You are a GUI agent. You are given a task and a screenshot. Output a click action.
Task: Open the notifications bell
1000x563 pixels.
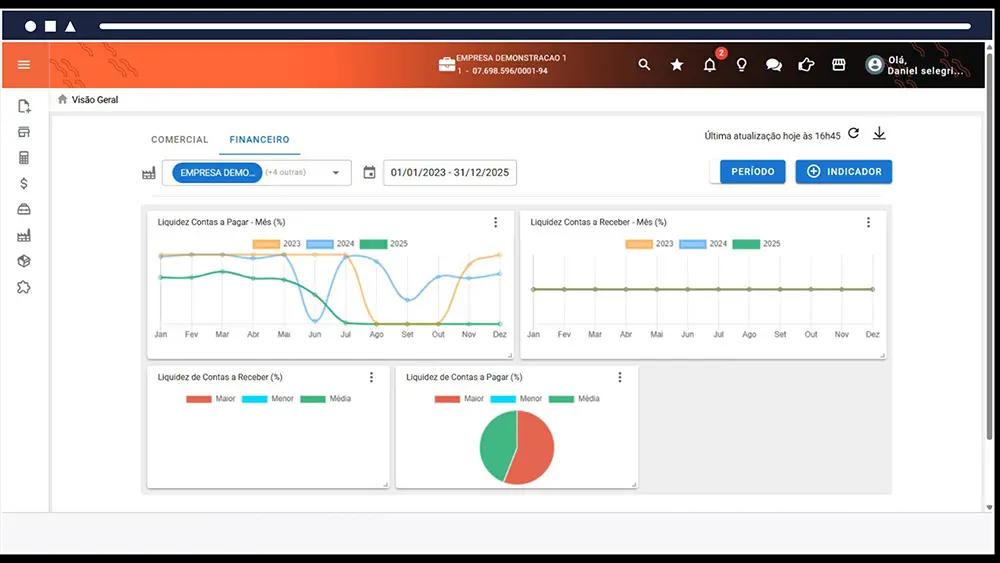coord(709,65)
